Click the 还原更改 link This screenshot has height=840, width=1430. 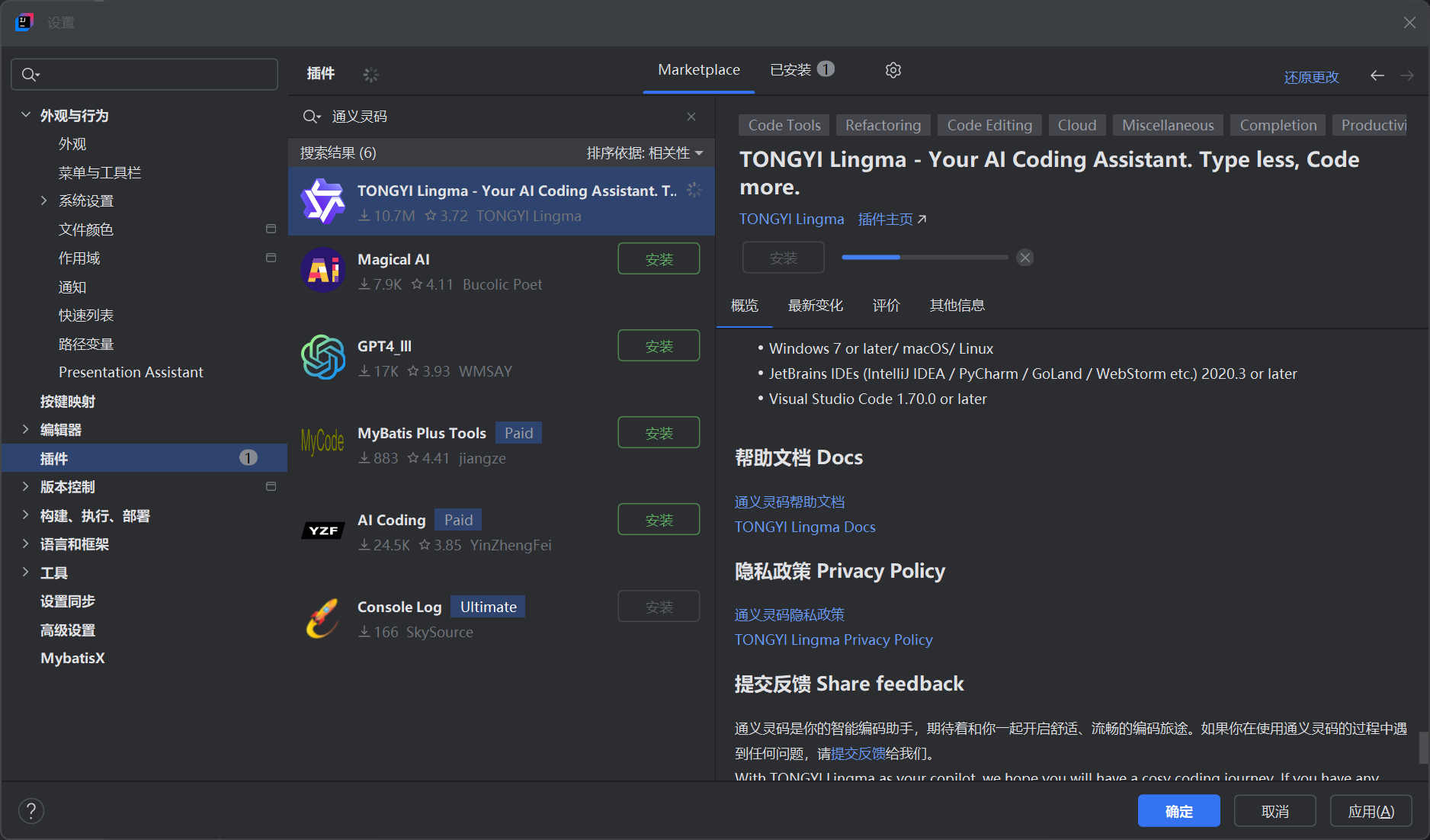pyautogui.click(x=1311, y=77)
